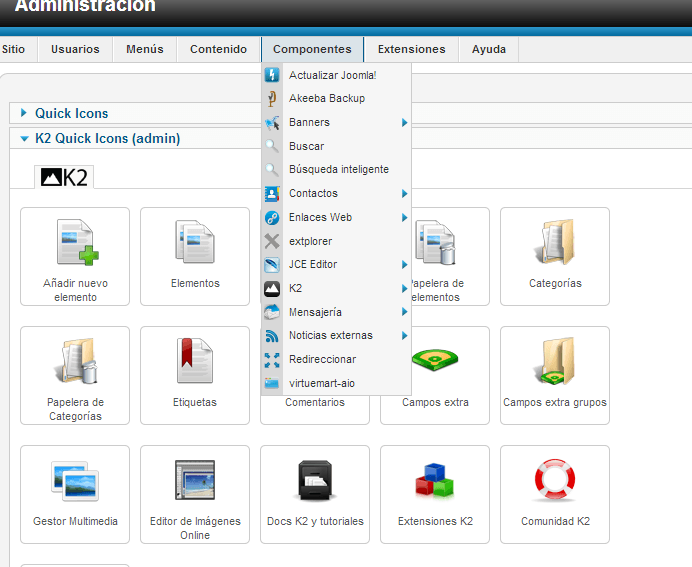Image resolution: width=692 pixels, height=567 pixels.
Task: Open the Papelera de Categorías quick icon
Action: [x=75, y=375]
